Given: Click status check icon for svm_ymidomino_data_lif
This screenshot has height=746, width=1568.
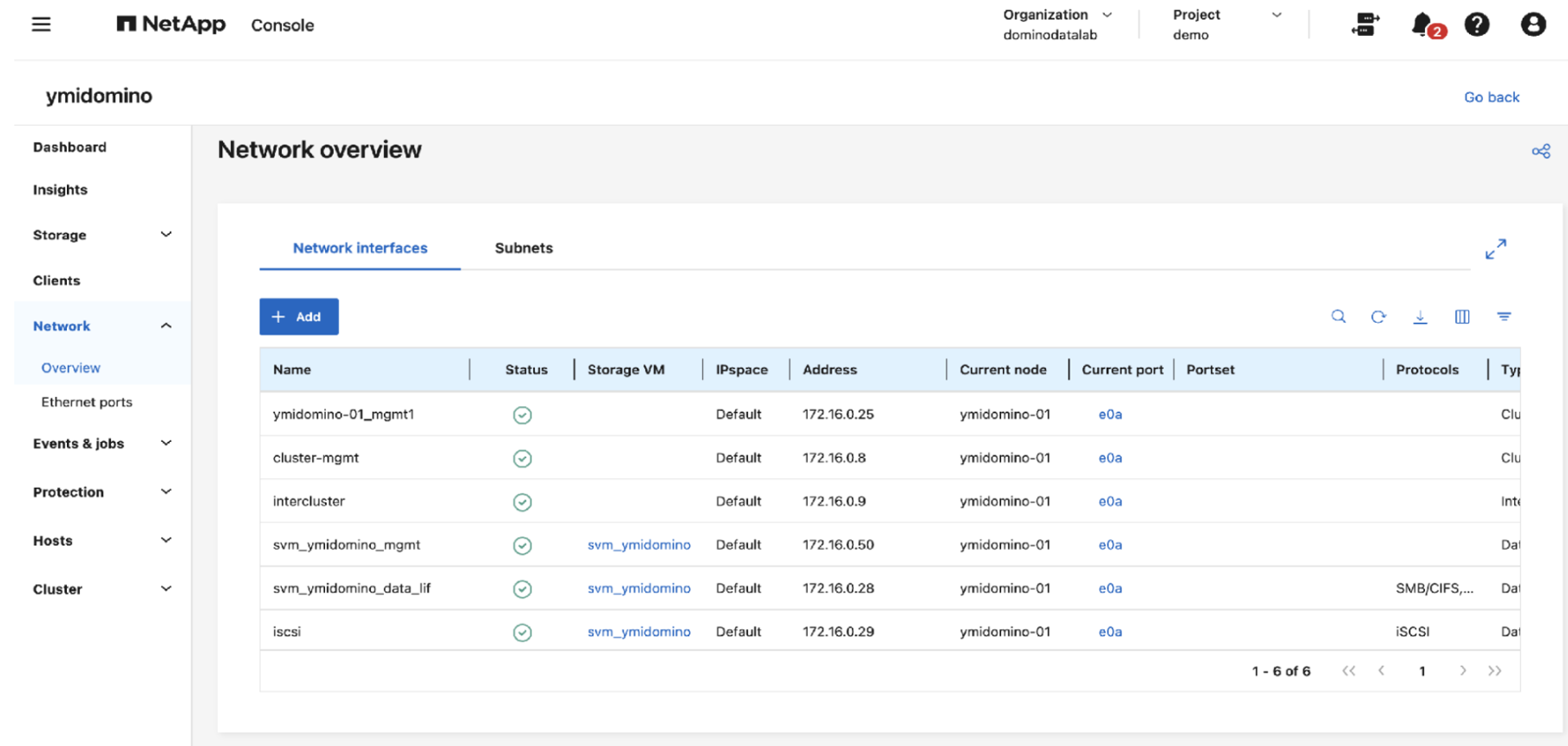Looking at the screenshot, I should tap(523, 588).
